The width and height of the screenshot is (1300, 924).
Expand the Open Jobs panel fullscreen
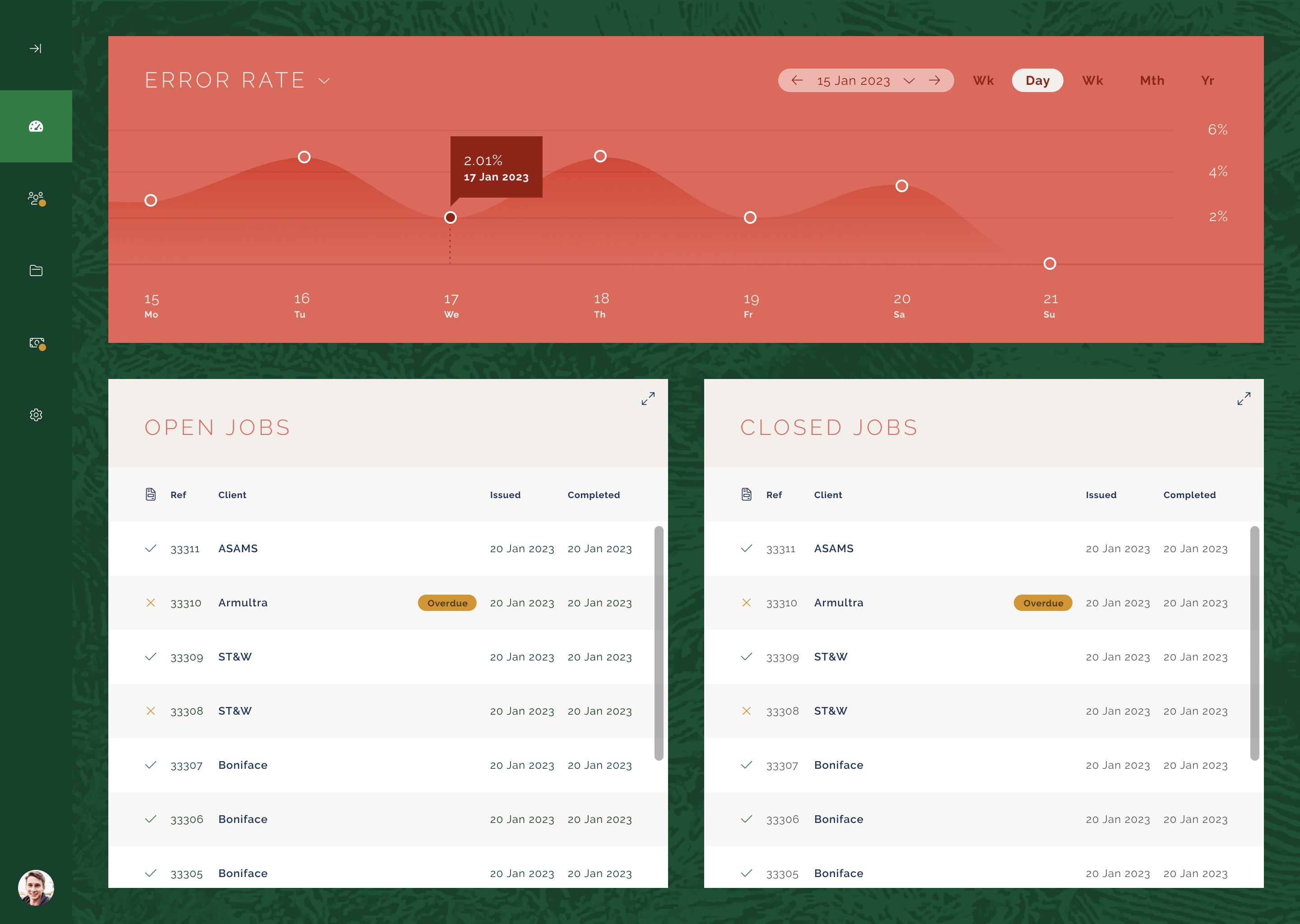648,398
